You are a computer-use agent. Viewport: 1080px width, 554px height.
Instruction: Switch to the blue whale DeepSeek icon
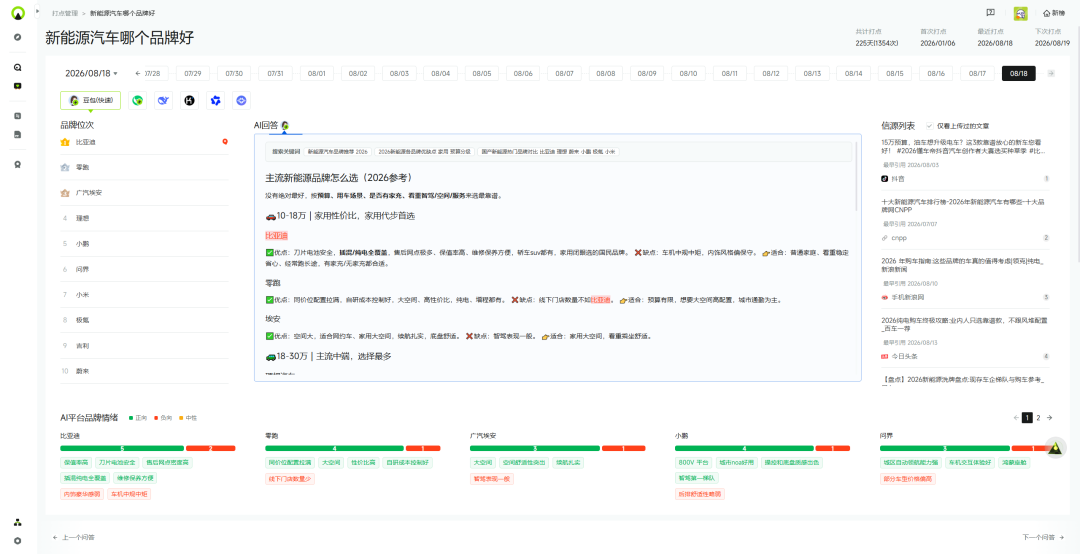[163, 101]
